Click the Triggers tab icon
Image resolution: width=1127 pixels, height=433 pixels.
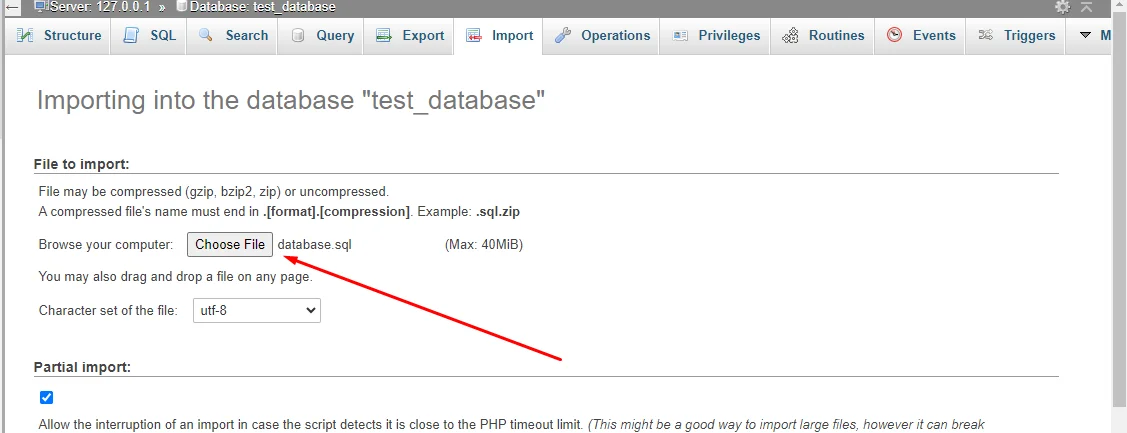coord(985,36)
